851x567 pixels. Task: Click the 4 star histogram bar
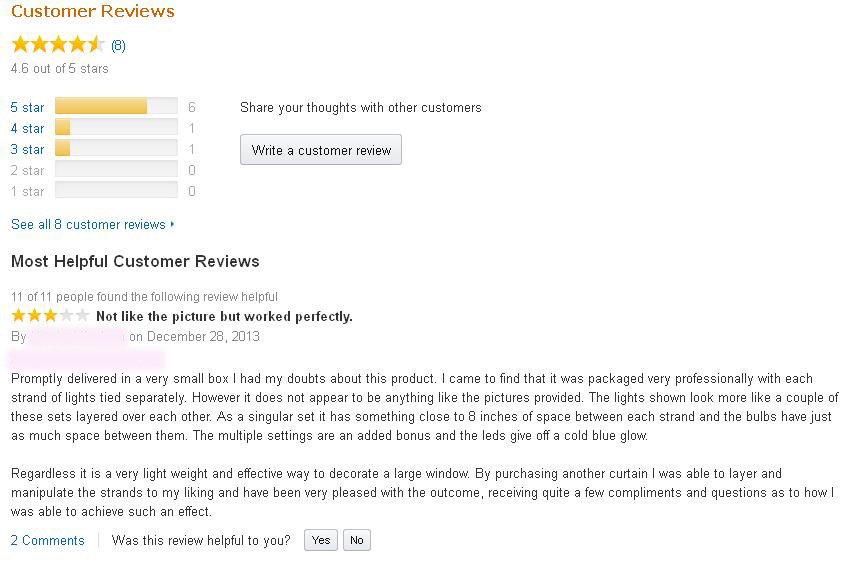(116, 128)
